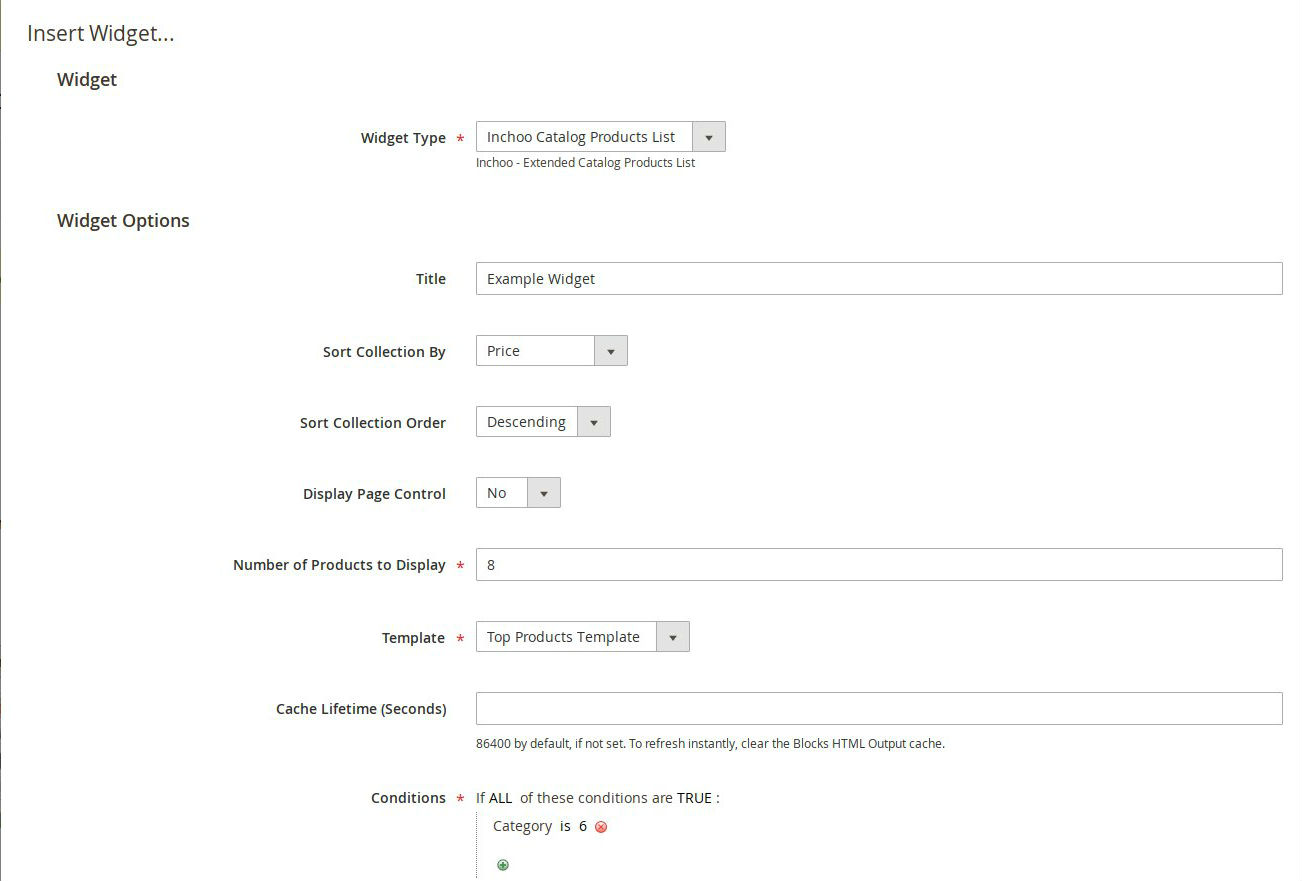The width and height of the screenshot is (1302, 881).
Task: Remove the Category is 6 condition
Action: (601, 827)
